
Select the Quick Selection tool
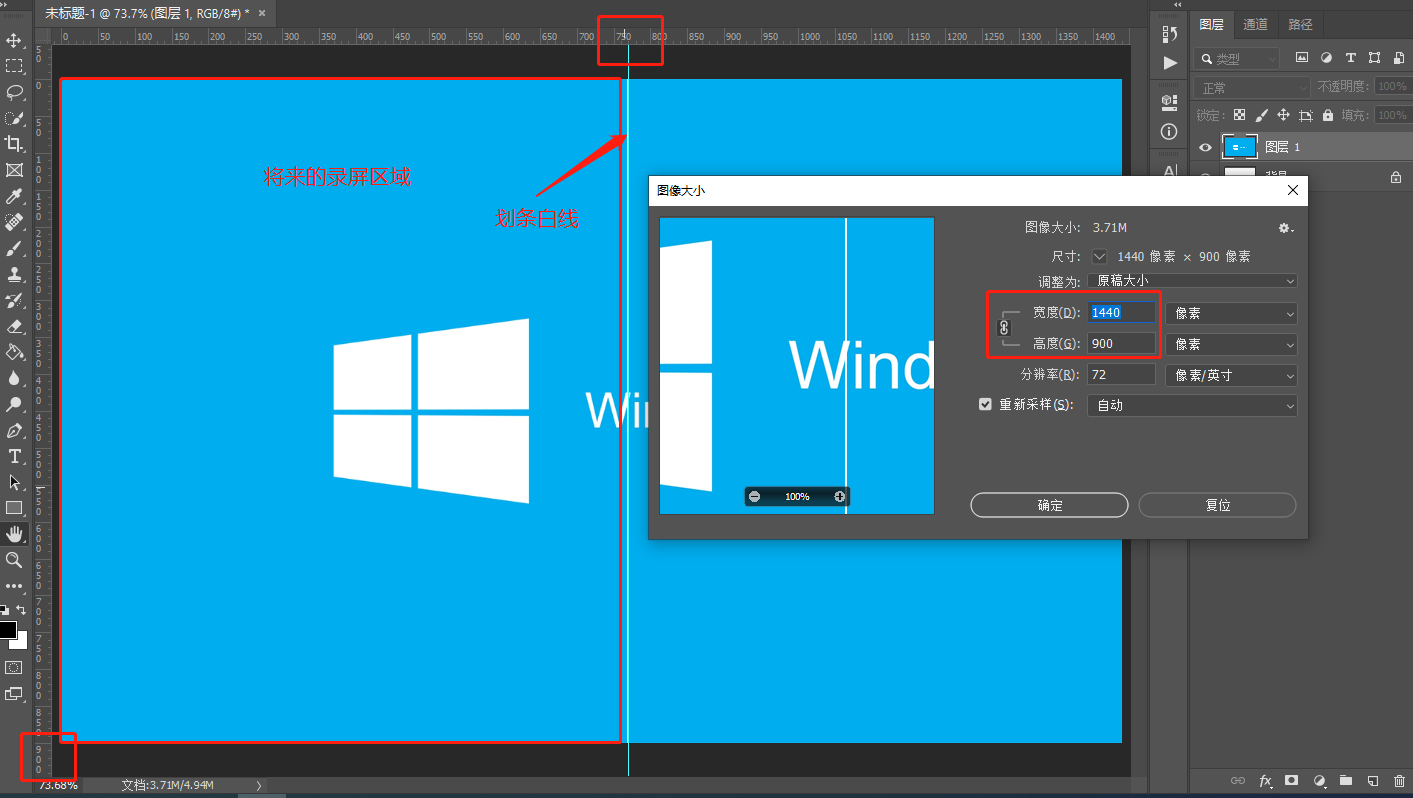click(14, 118)
